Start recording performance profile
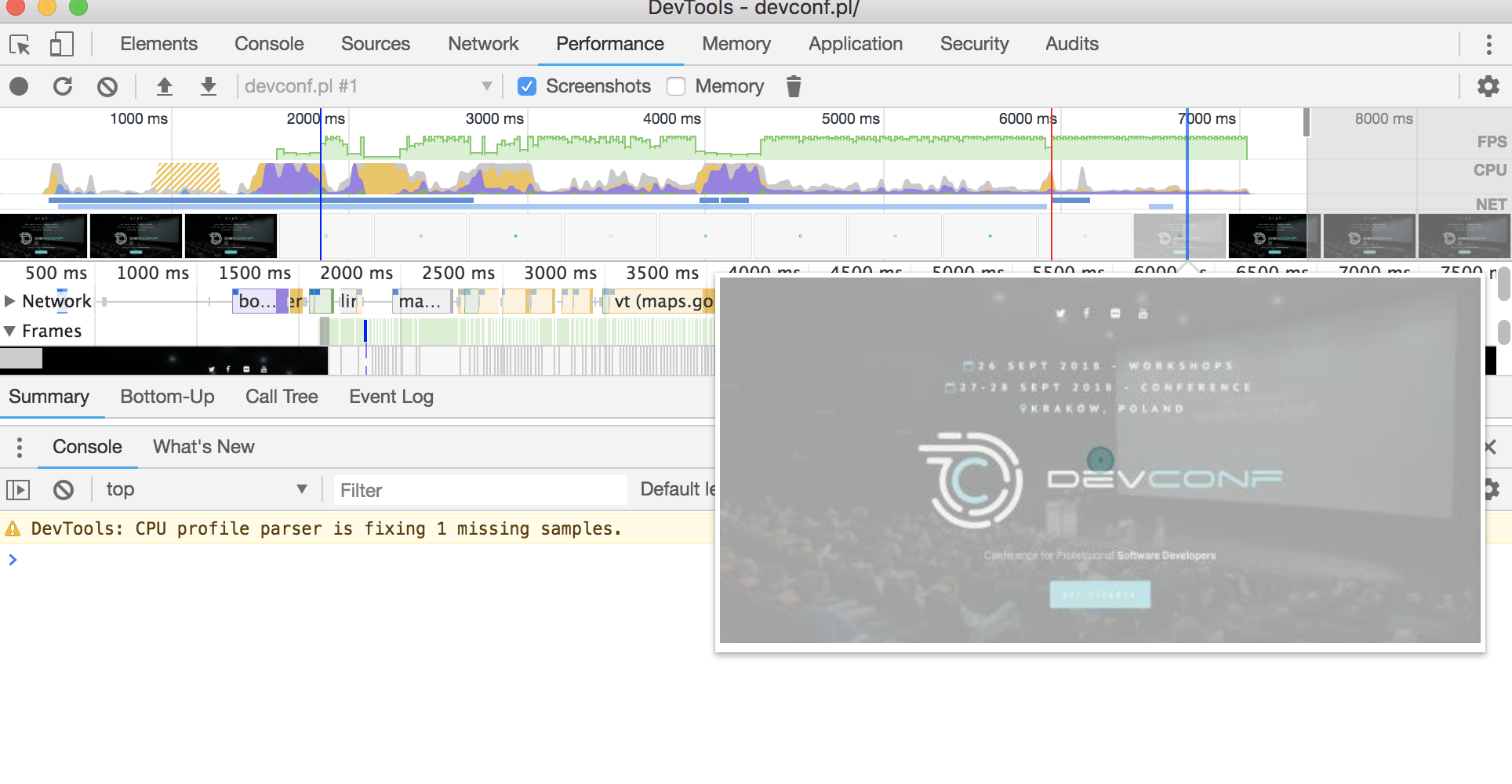Viewport: 1512px width, 784px height. tap(20, 86)
